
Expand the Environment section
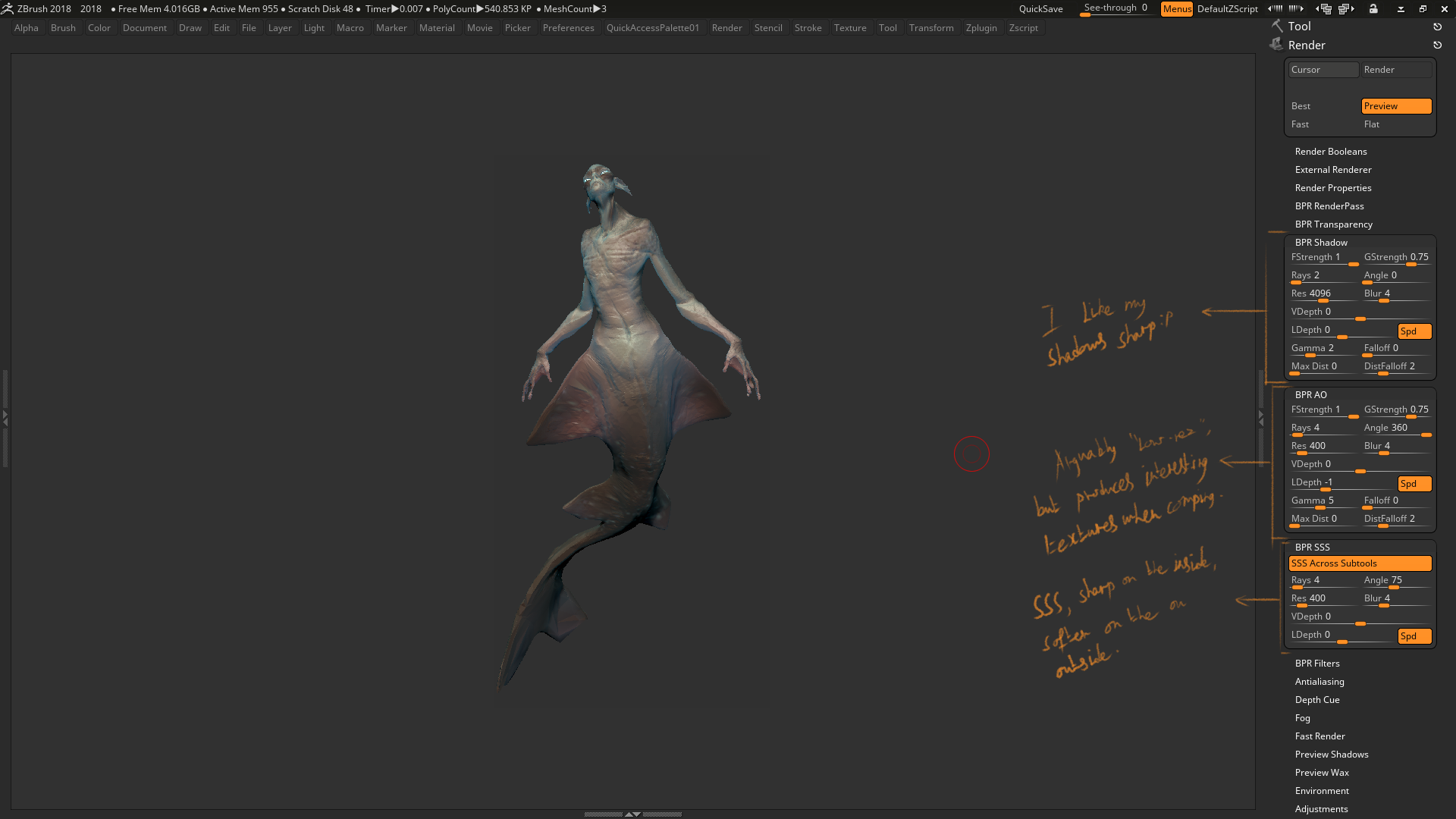coord(1322,791)
